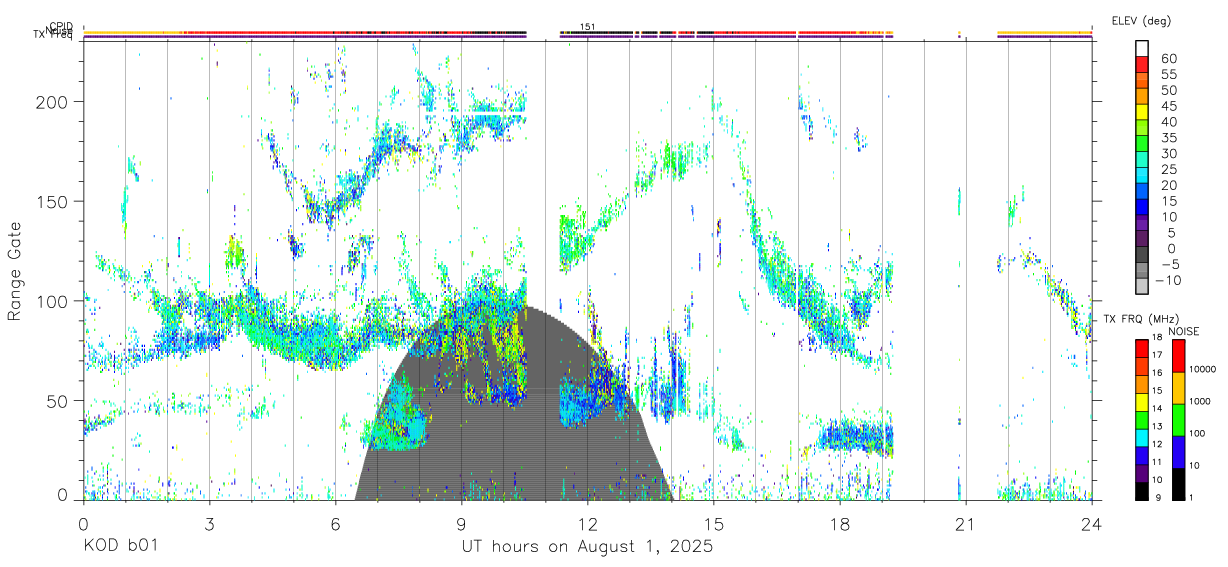This screenshot has width=1228, height=567.
Task: Select black NOISE swatch between 10 and 1
Action: (x=1178, y=483)
